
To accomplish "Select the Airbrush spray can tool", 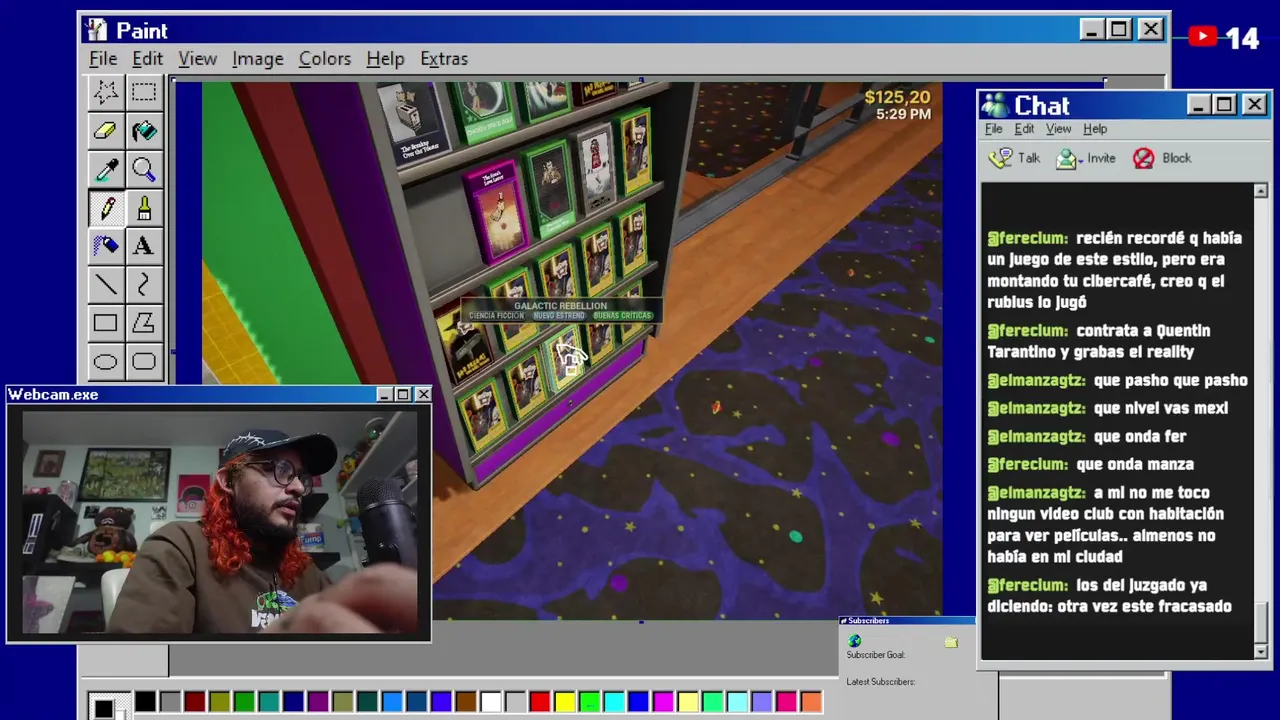I will pyautogui.click(x=105, y=246).
